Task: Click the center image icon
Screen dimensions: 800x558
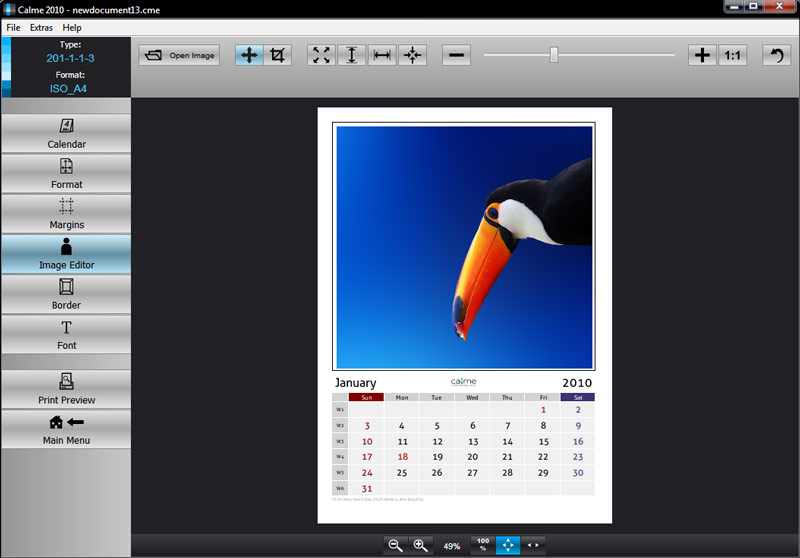Action: click(x=412, y=56)
